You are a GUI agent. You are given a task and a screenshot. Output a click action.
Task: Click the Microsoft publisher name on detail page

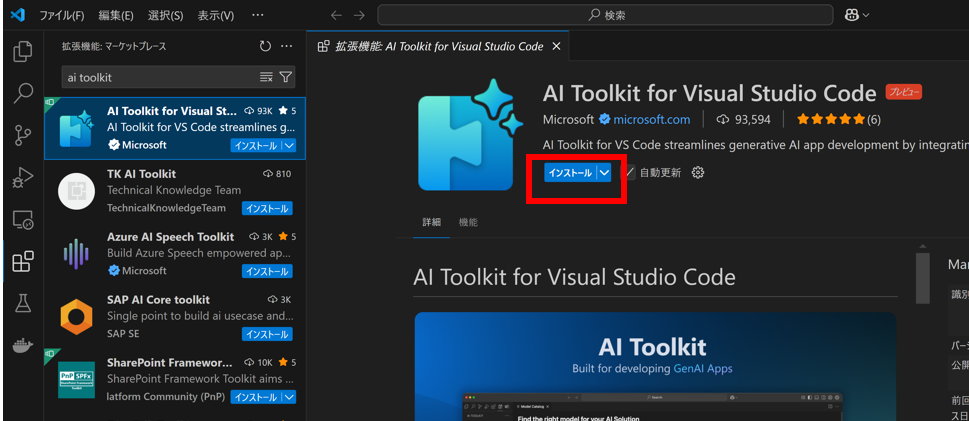coord(568,119)
